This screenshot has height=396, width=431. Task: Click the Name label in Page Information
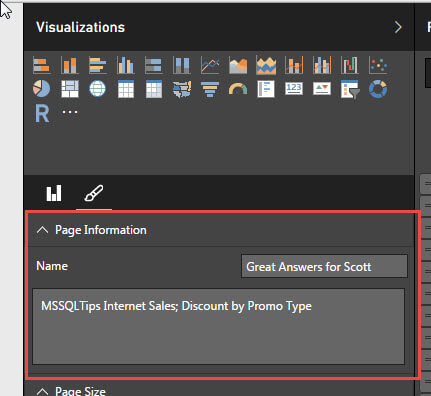click(52, 266)
